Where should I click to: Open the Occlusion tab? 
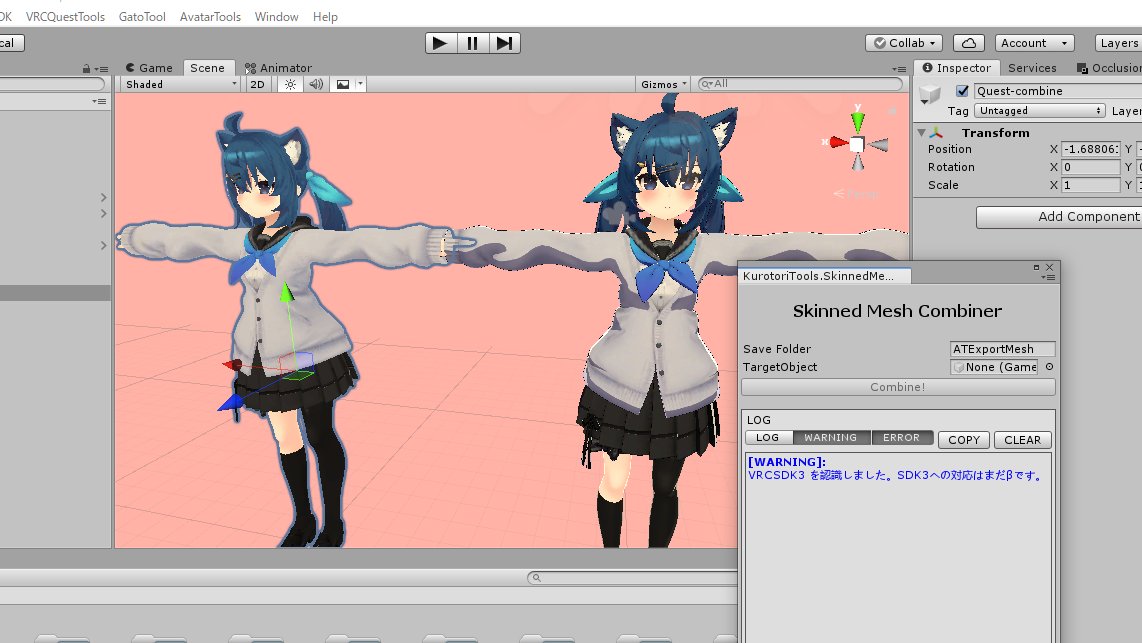tap(1108, 68)
